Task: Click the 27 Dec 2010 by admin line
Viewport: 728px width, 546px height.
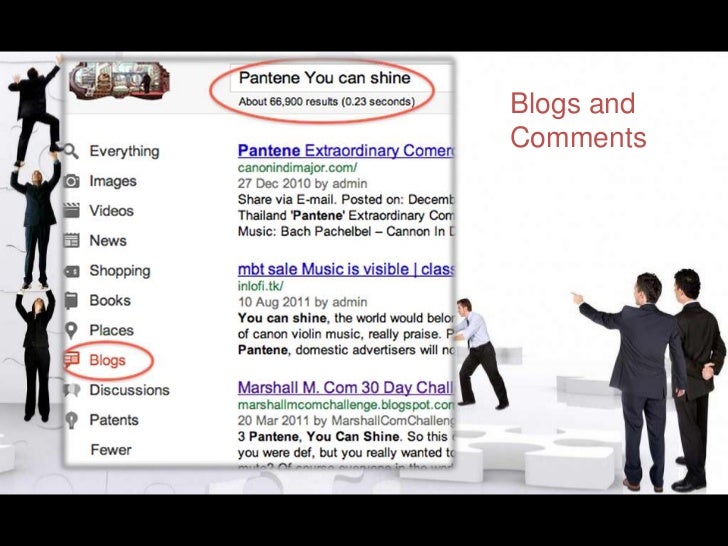Action: click(x=302, y=183)
